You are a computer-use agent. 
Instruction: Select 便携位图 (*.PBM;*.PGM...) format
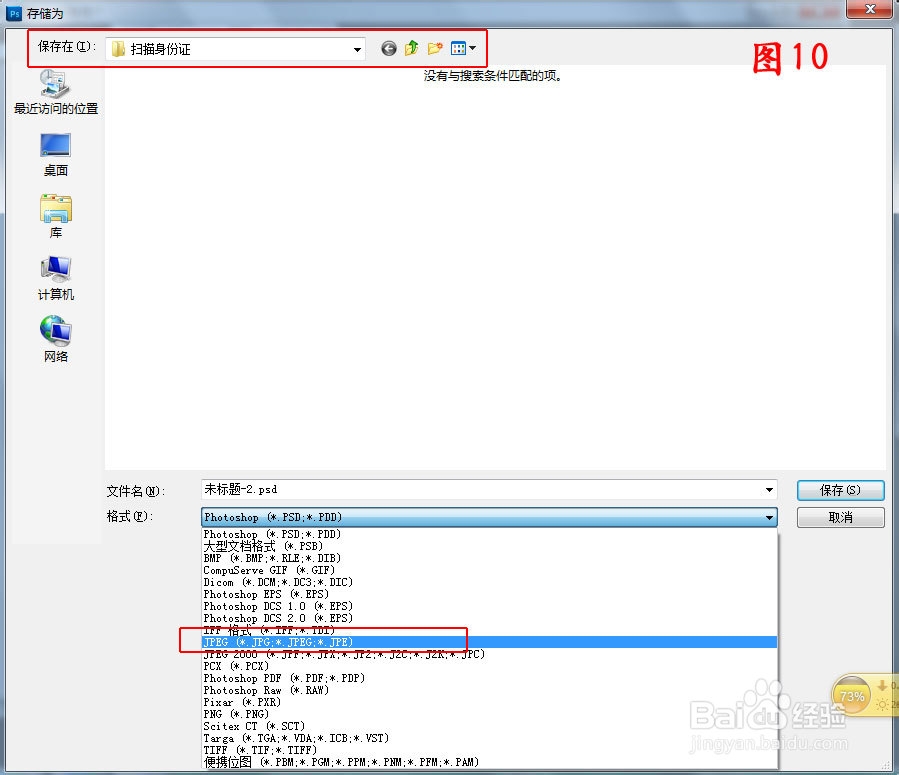coord(490,762)
